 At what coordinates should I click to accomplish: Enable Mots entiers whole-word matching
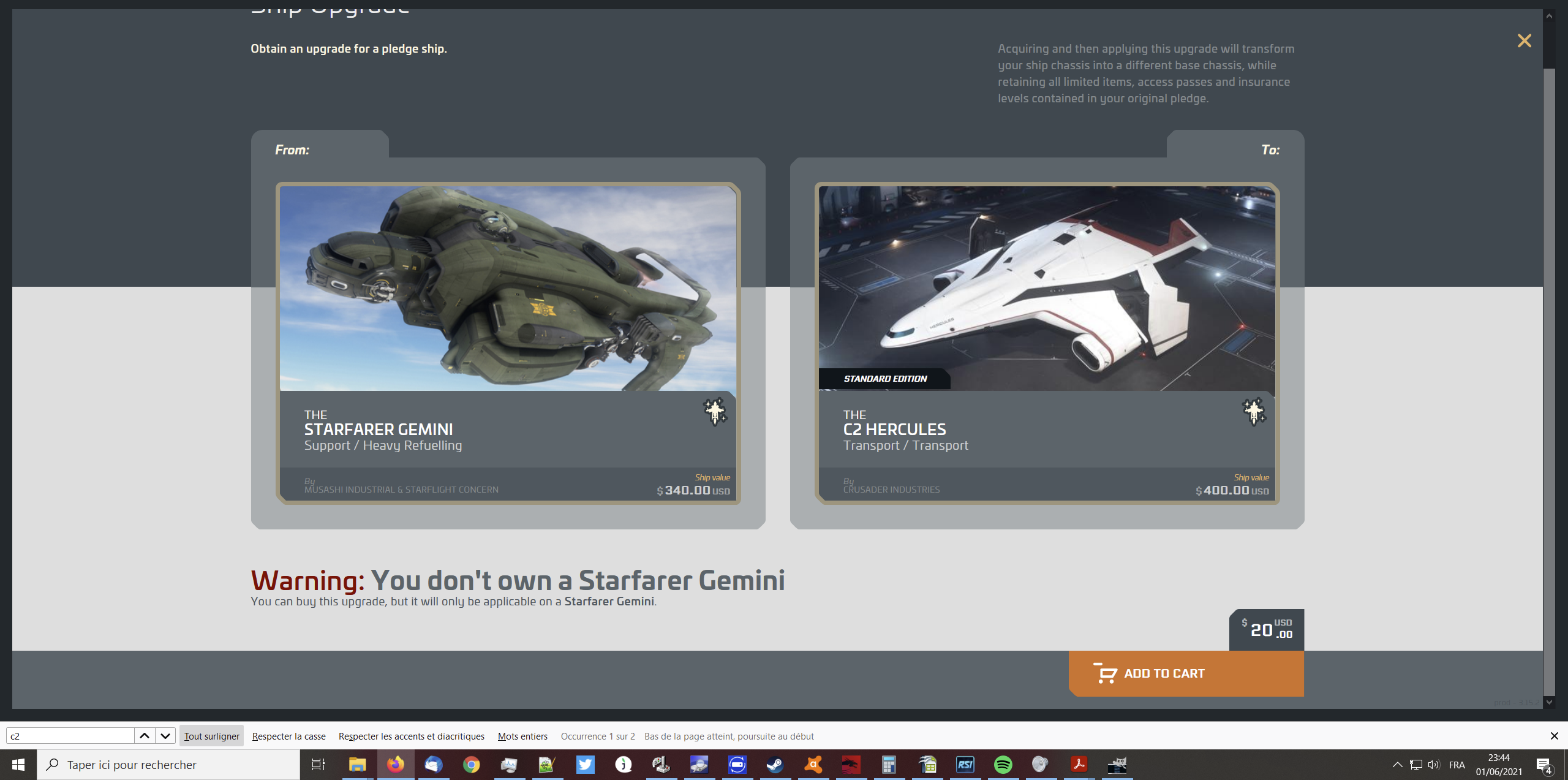point(522,736)
